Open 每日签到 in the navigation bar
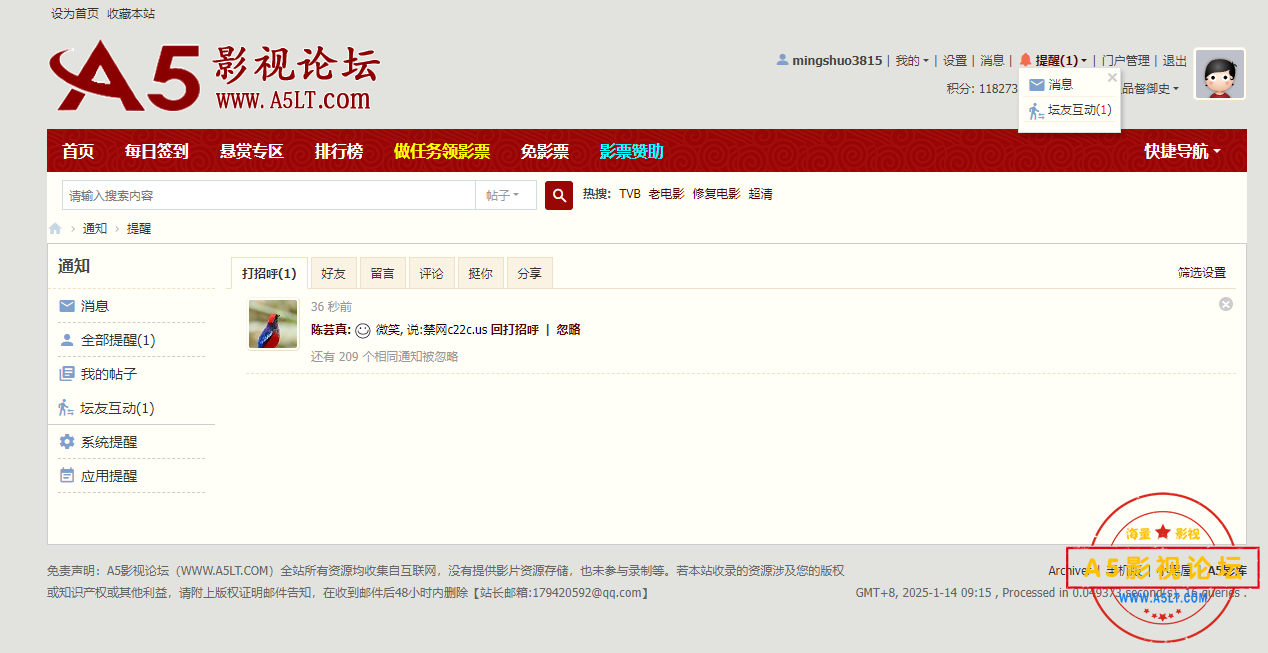The height and width of the screenshot is (653, 1268). (x=157, y=151)
